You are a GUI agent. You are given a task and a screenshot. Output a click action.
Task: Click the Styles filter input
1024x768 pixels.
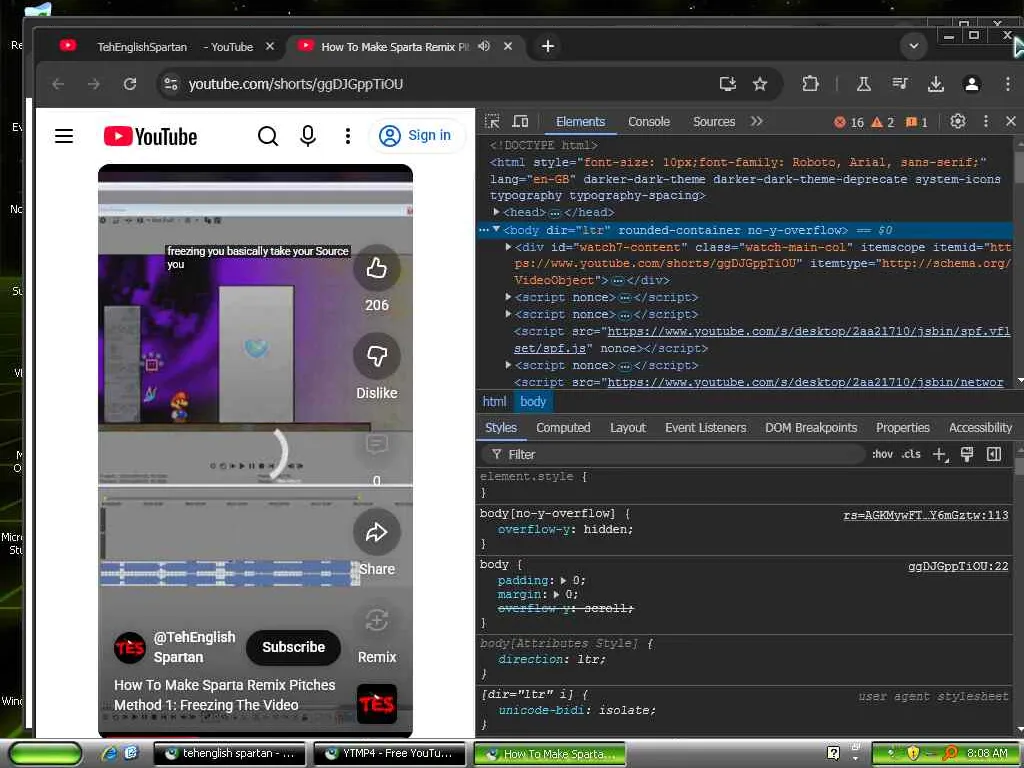click(x=673, y=455)
